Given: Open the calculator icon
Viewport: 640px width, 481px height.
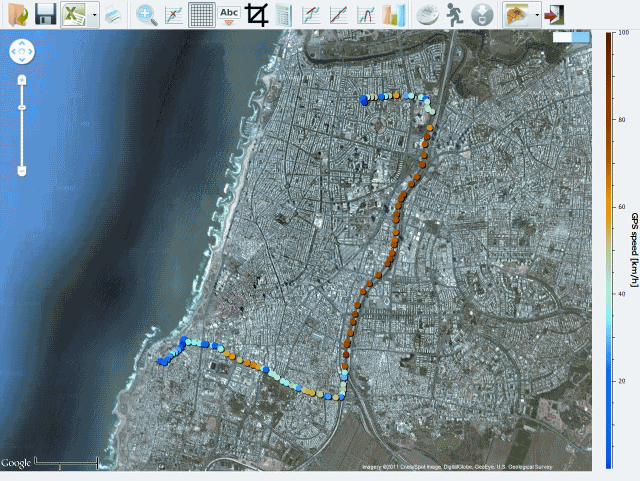Looking at the screenshot, I should (x=284, y=15).
